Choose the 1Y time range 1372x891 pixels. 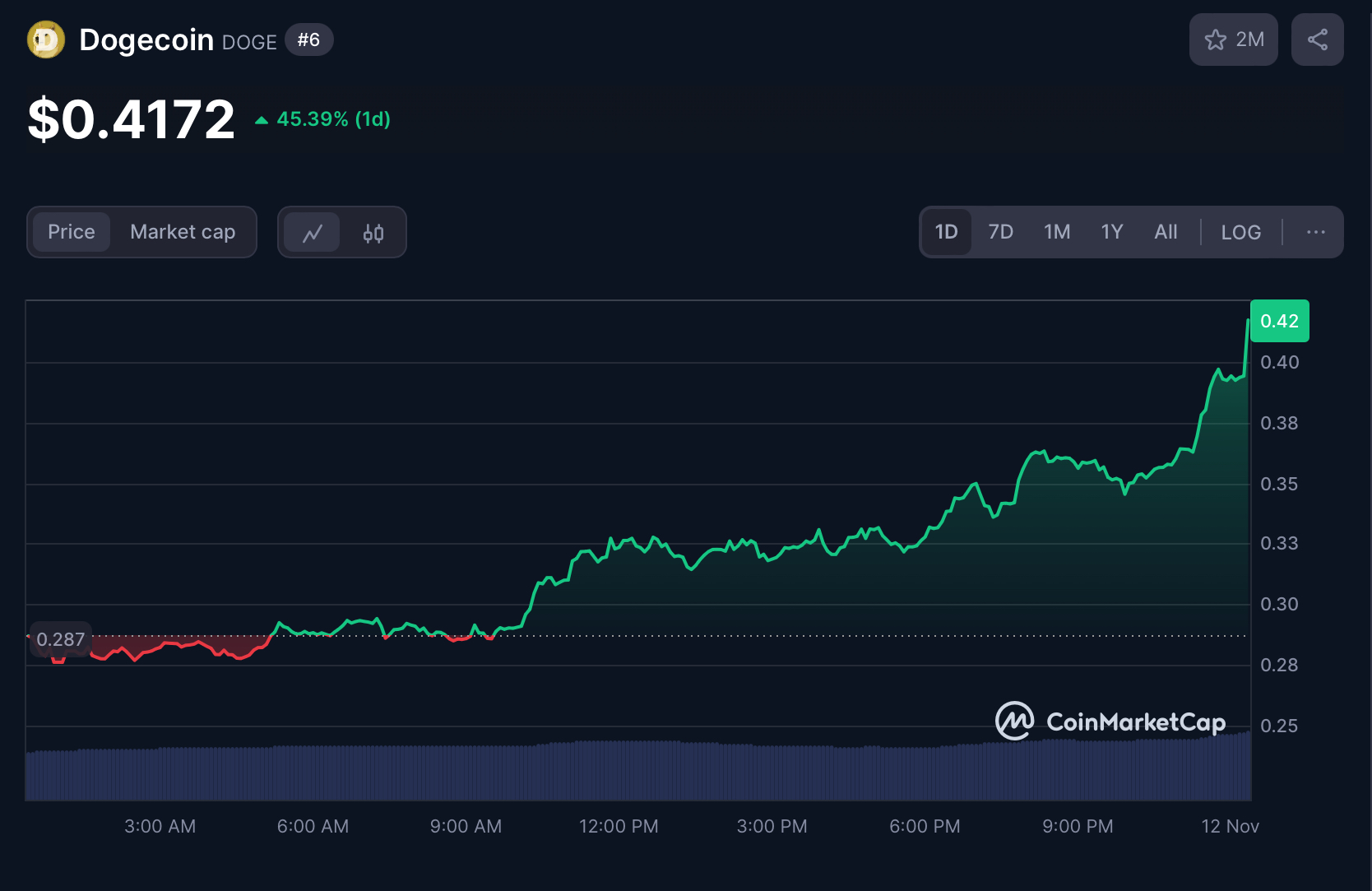point(1112,232)
